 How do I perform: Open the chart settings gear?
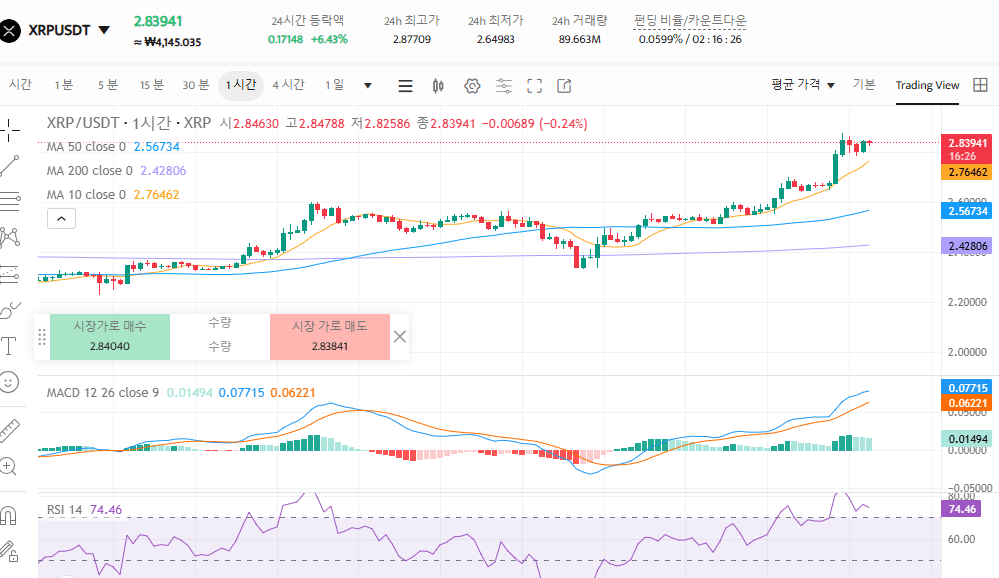coord(471,86)
